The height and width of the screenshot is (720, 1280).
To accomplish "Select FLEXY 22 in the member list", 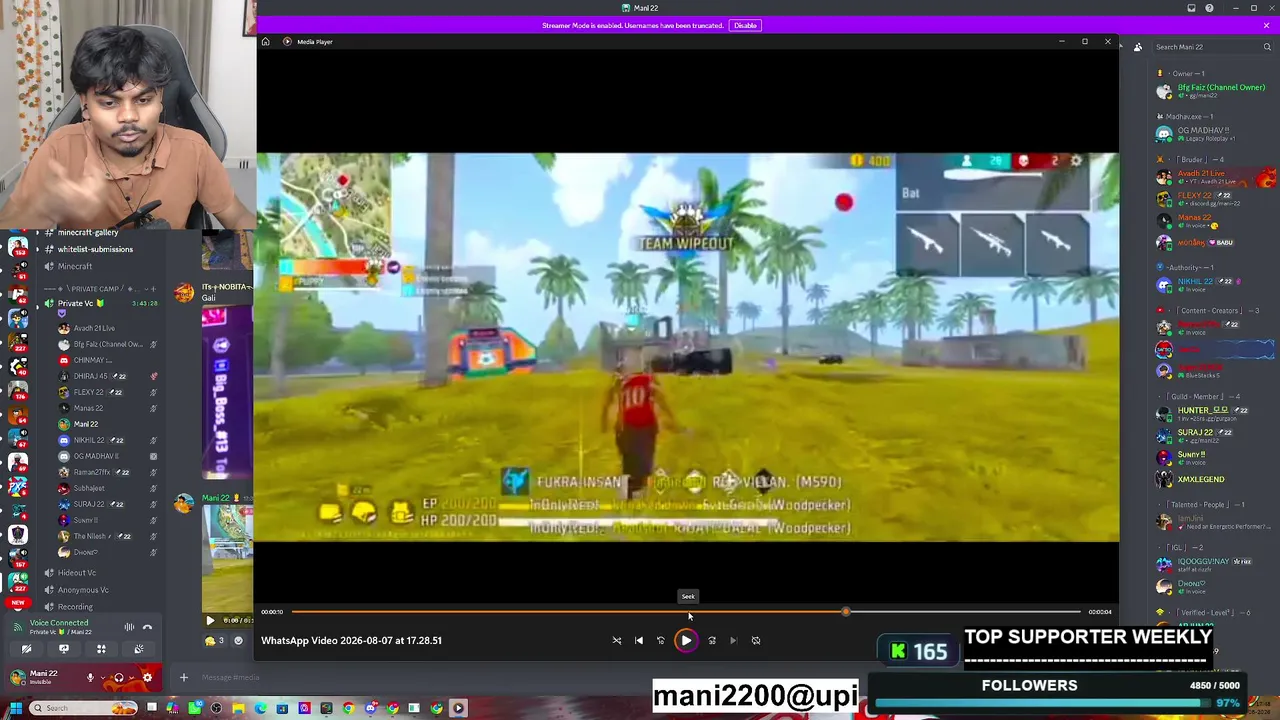I will pos(1215,198).
